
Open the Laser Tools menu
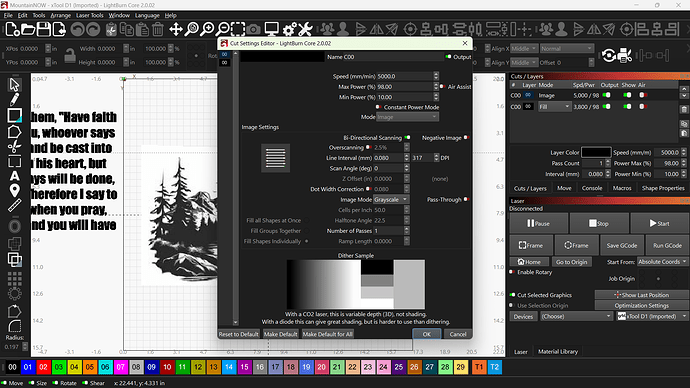click(89, 15)
